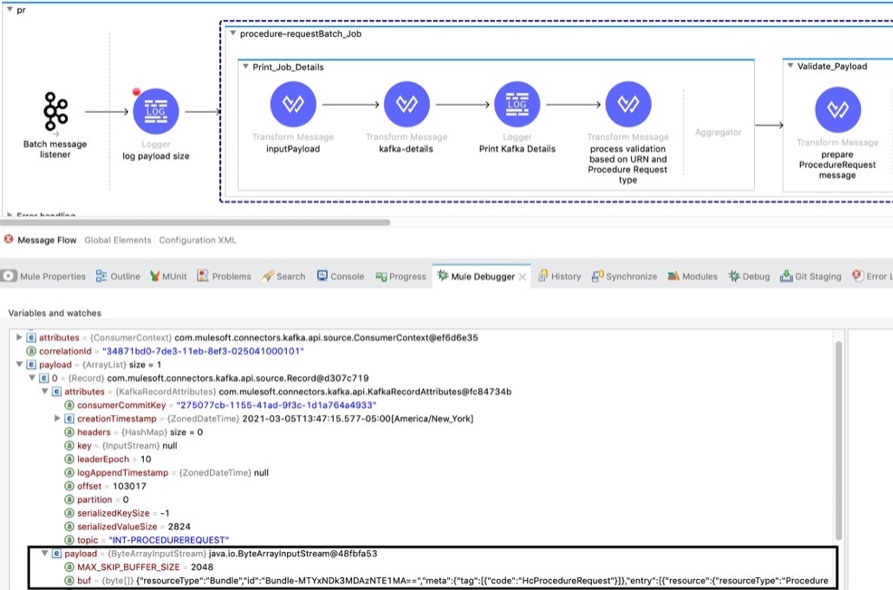The height and width of the screenshot is (590, 893).
Task: Toggle the red breakpoint on the Logger
Action: pos(136,92)
